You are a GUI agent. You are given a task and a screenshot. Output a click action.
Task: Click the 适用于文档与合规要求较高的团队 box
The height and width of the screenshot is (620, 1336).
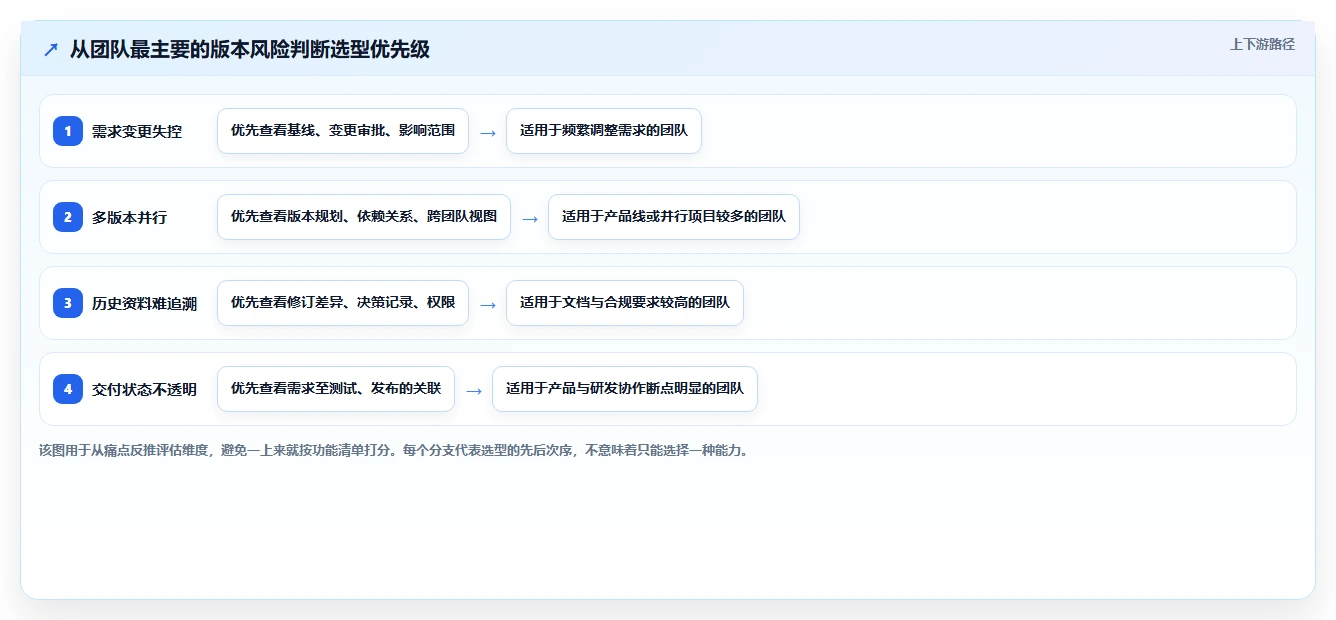click(625, 303)
